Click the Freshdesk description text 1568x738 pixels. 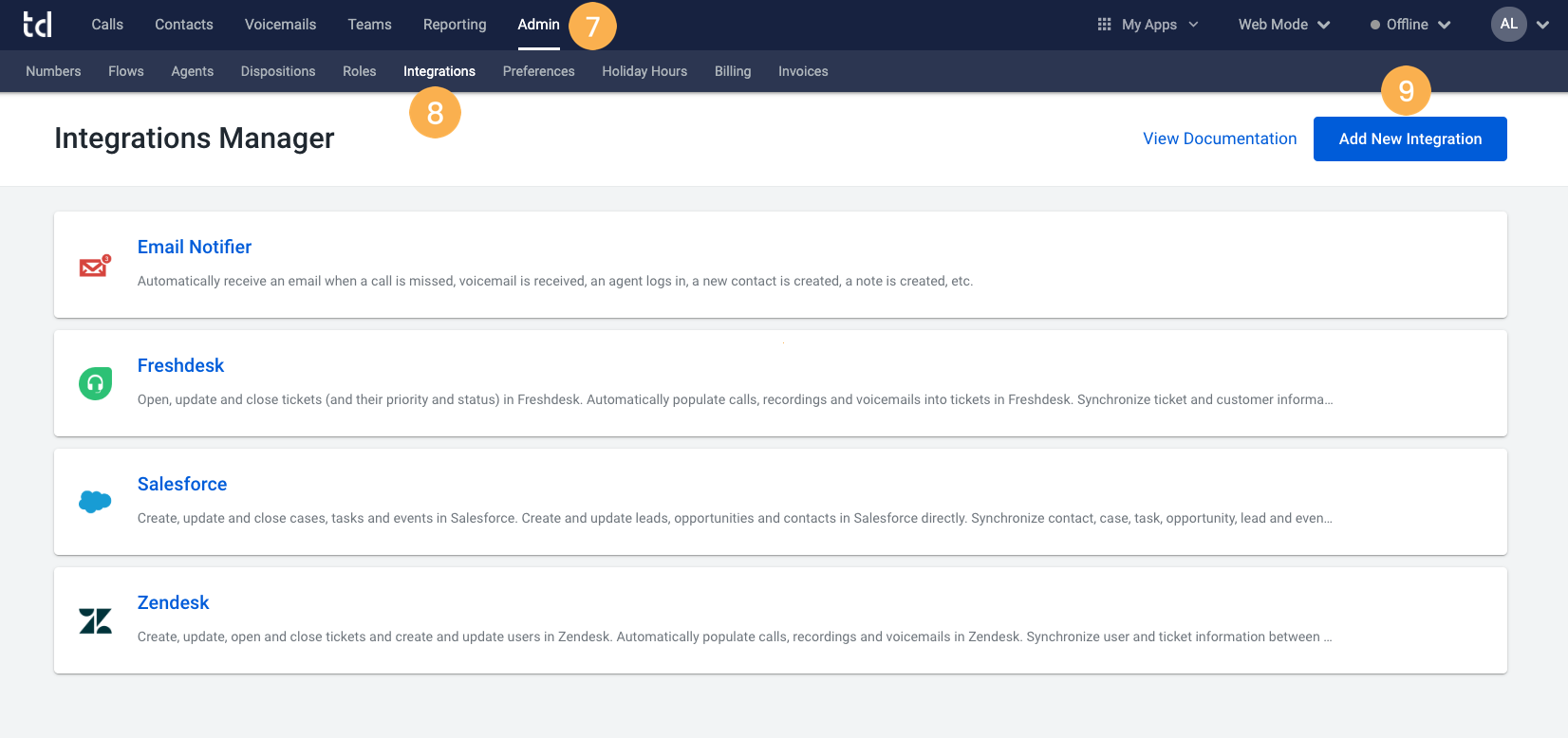[x=736, y=399]
